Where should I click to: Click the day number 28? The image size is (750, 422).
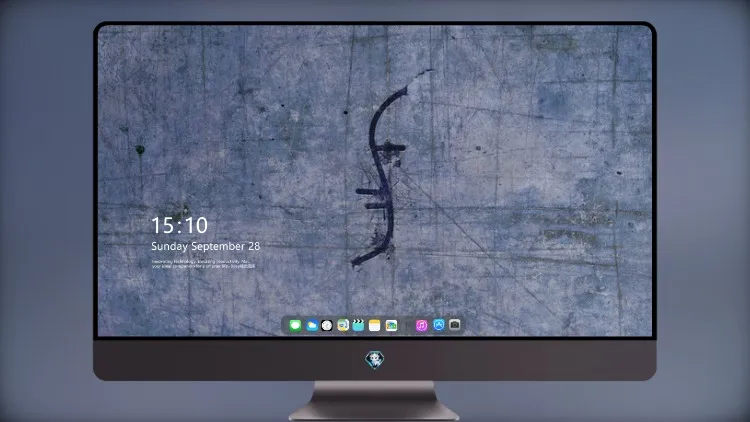point(254,246)
